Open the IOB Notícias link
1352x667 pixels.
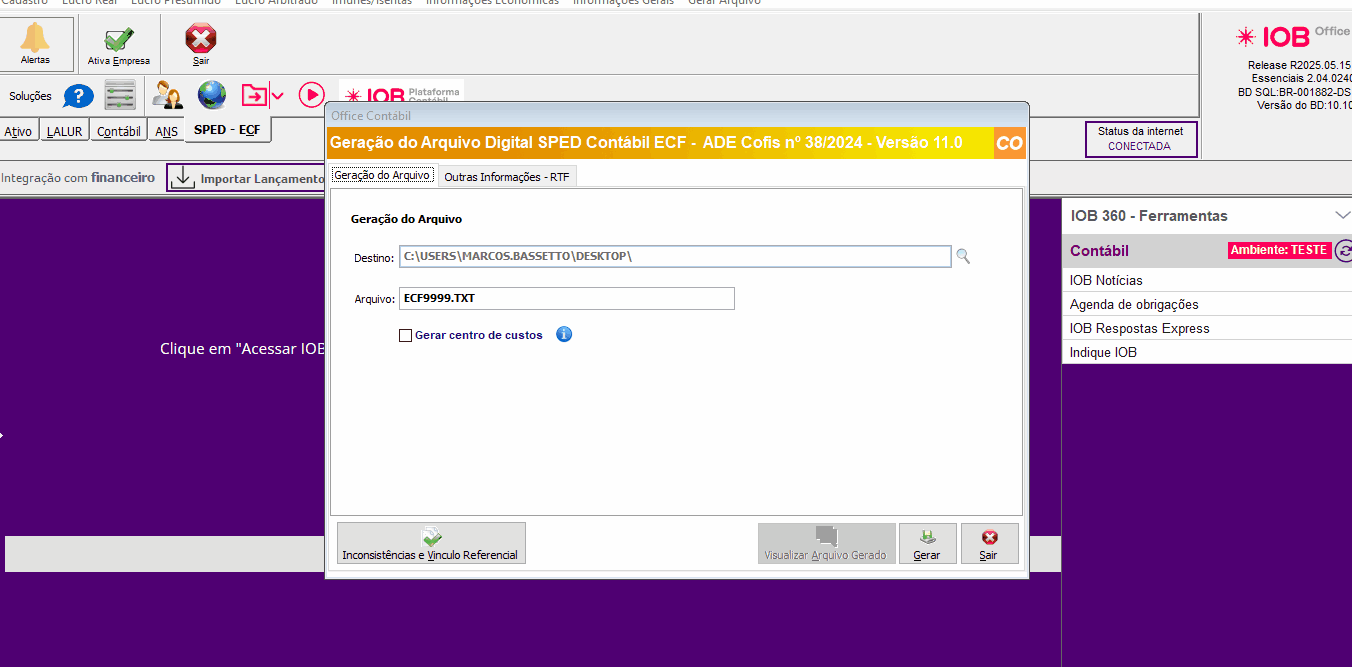coord(1106,280)
